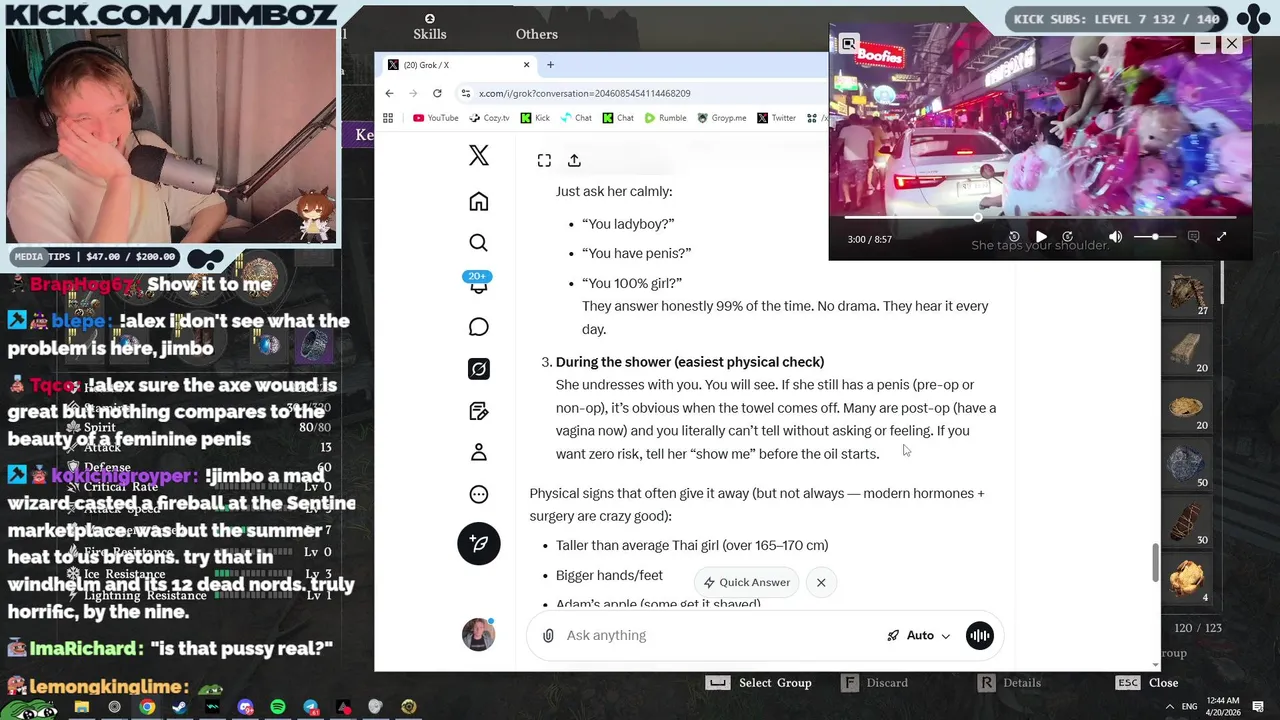Image resolution: width=1280 pixels, height=720 pixels.
Task: Open a new browser tab
Action: click(550, 65)
